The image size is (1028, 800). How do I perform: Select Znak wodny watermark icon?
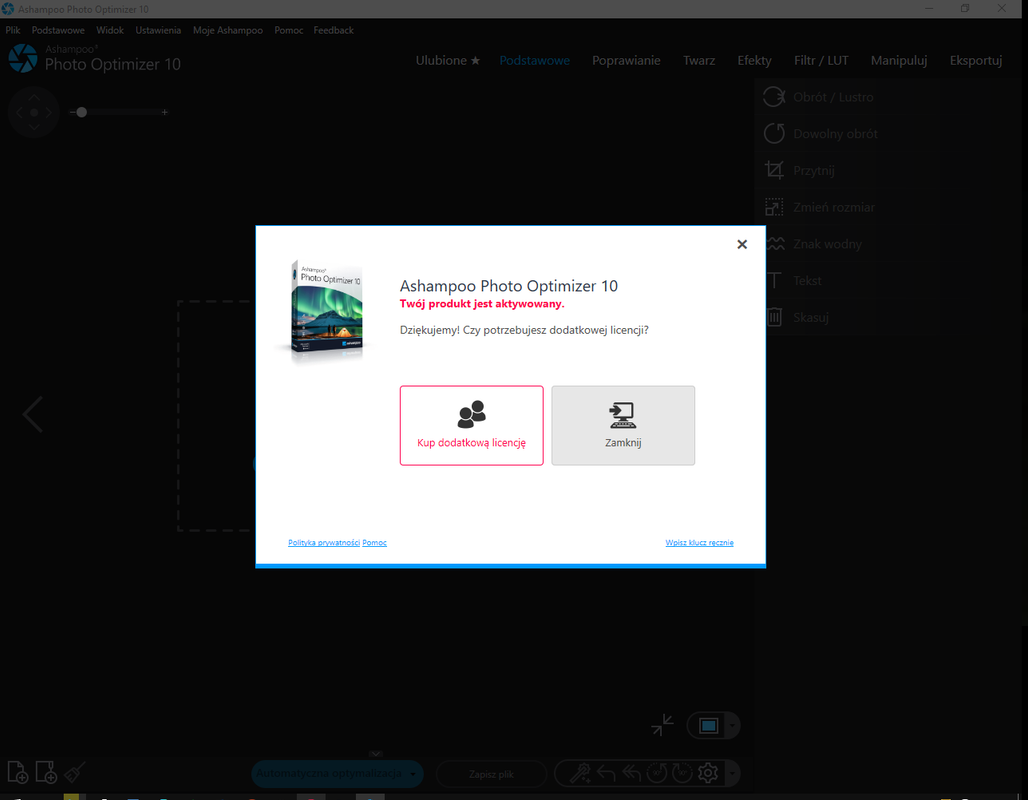coord(776,244)
